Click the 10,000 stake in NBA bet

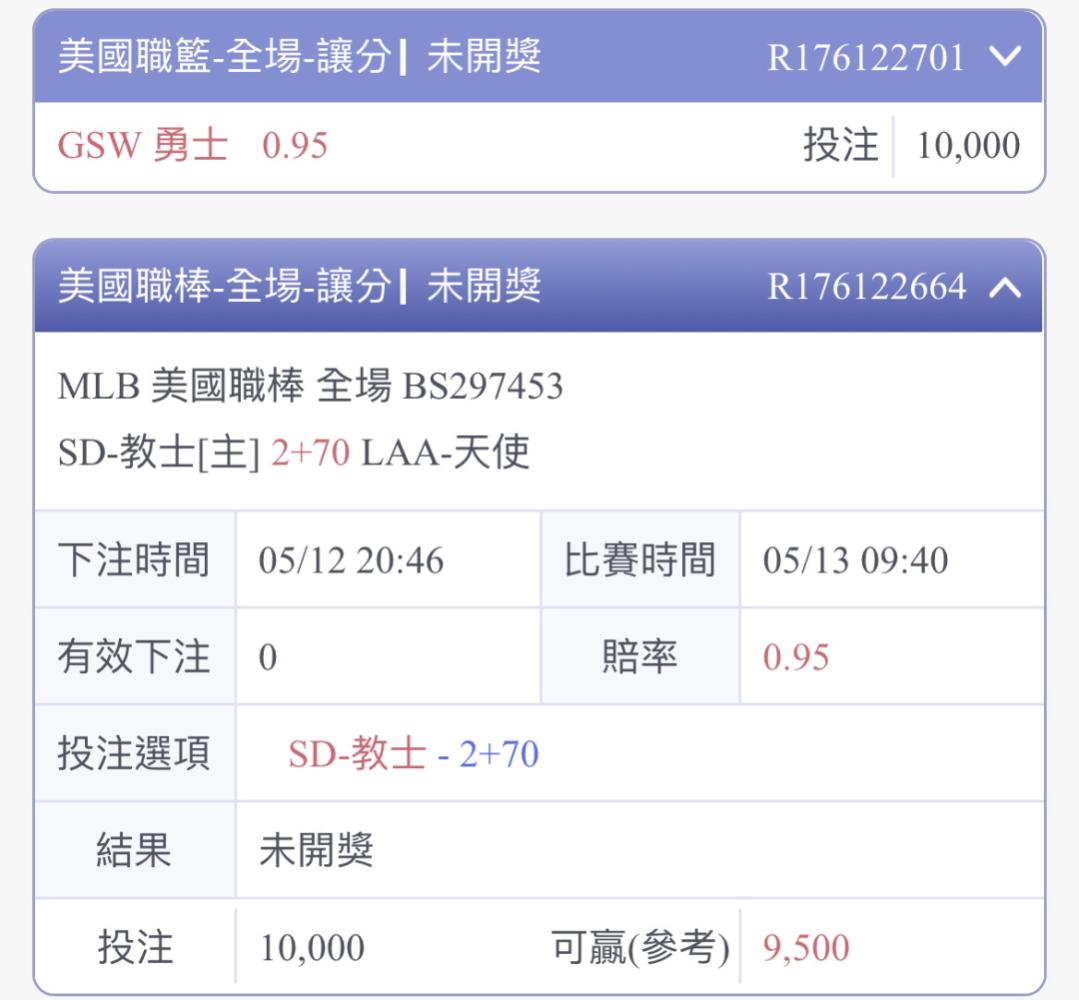(x=967, y=147)
